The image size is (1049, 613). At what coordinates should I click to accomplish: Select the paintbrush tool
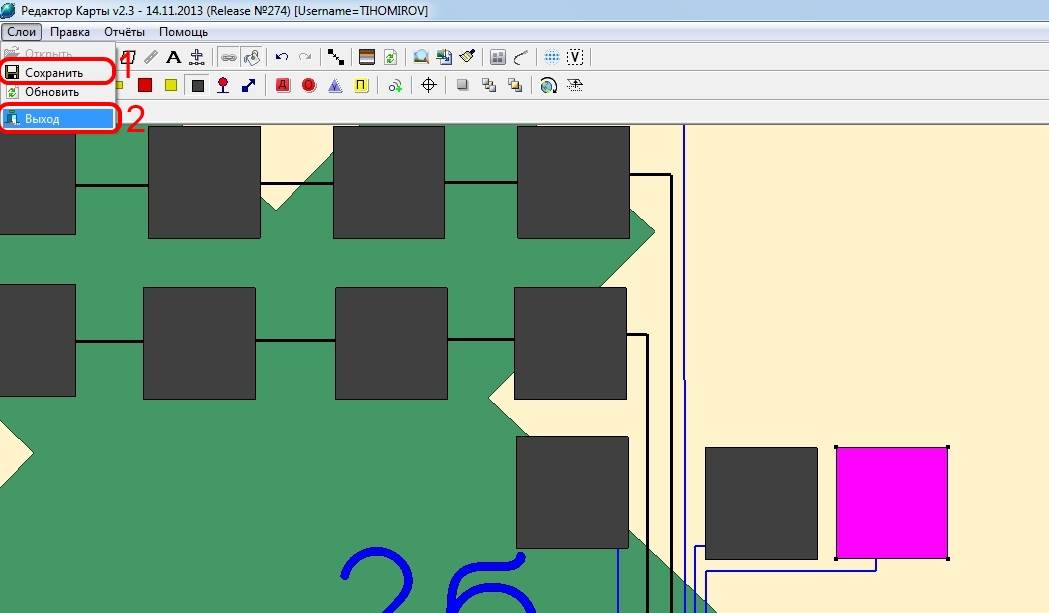pos(468,58)
